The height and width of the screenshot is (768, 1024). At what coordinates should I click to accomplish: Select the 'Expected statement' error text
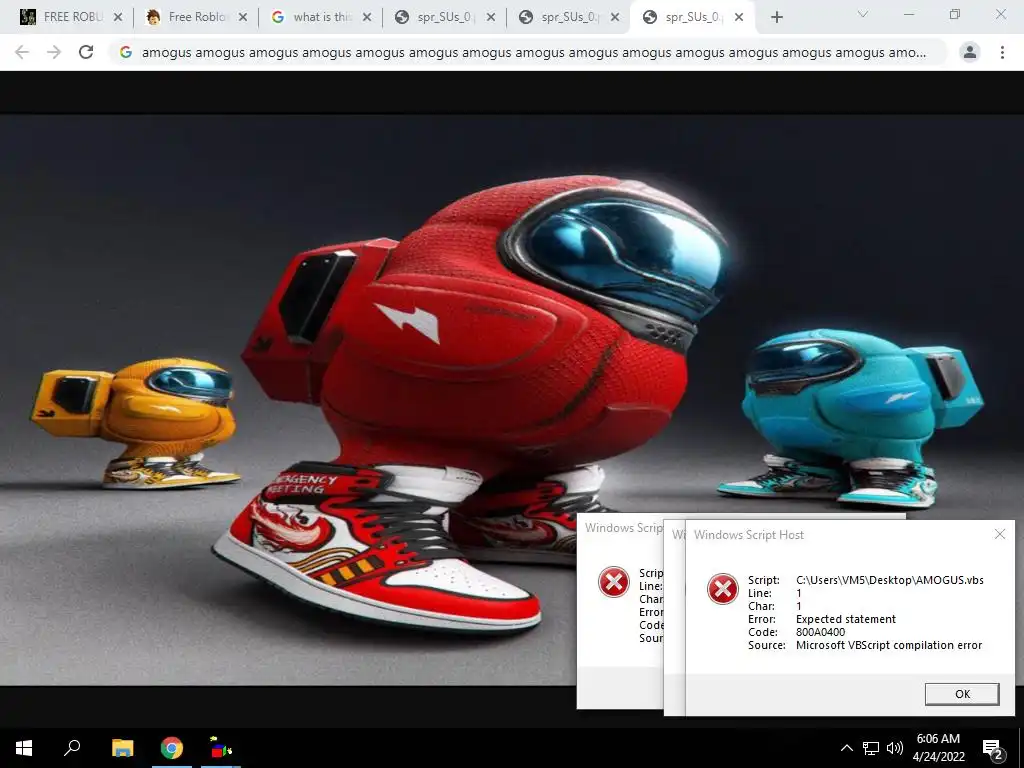(846, 619)
